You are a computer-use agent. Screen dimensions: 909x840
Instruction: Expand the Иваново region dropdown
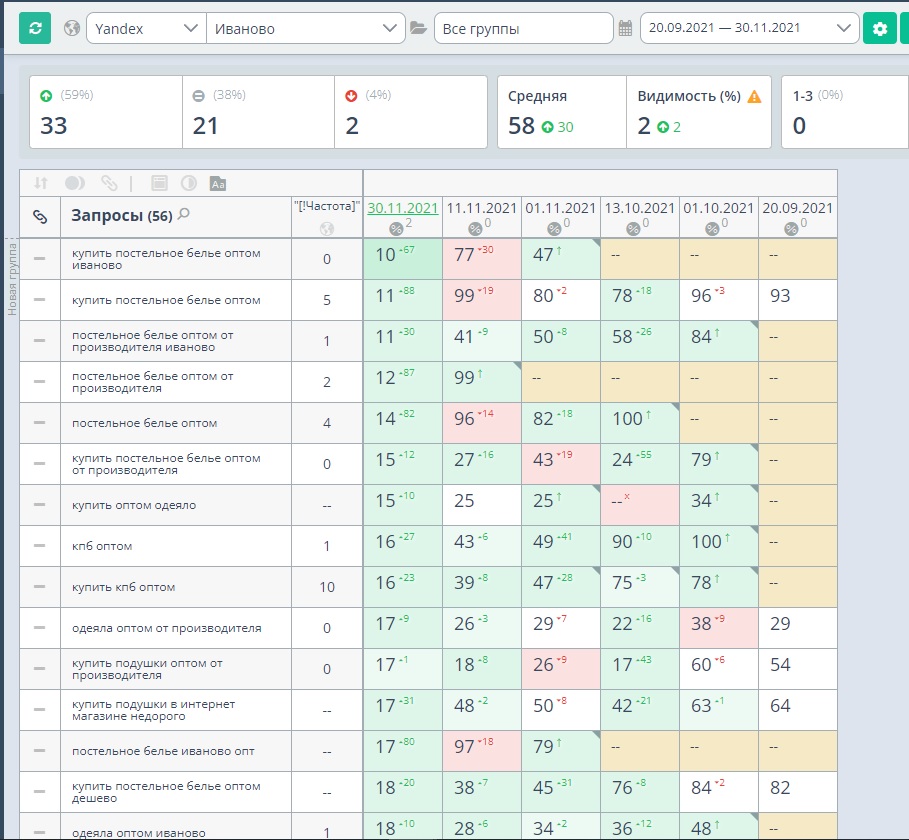[306, 28]
